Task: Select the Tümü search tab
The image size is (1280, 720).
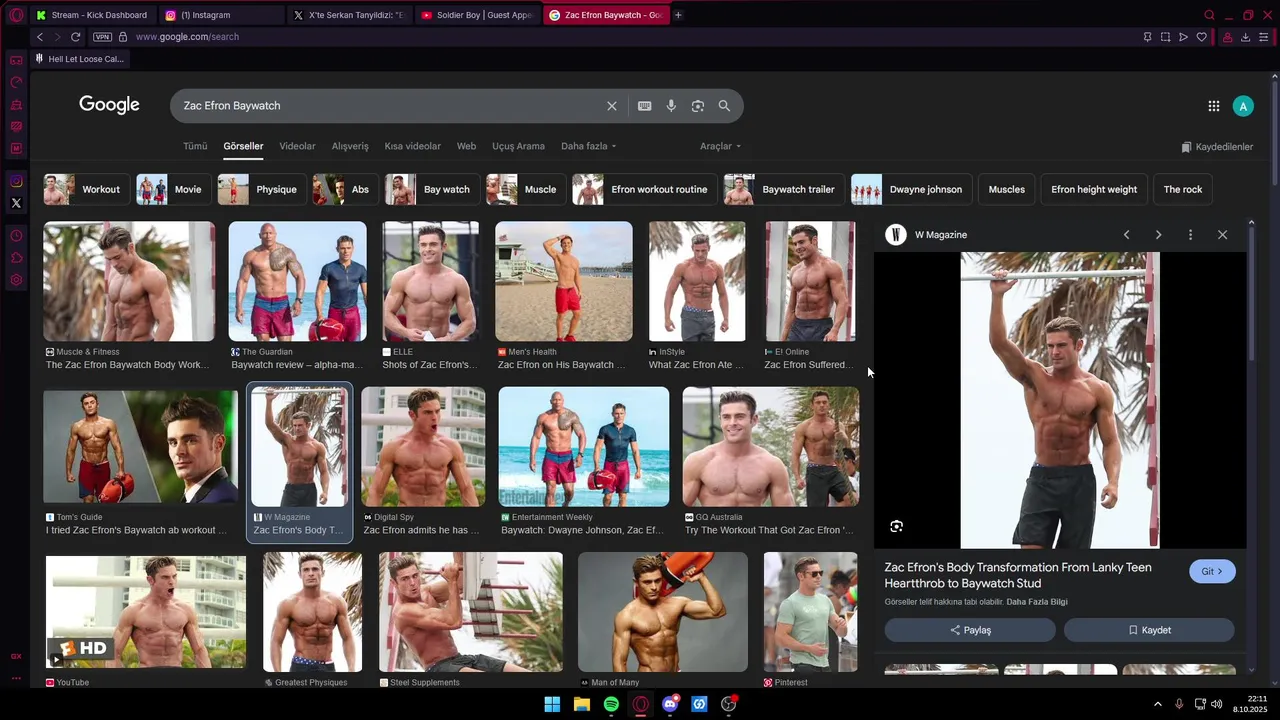Action: (x=195, y=146)
